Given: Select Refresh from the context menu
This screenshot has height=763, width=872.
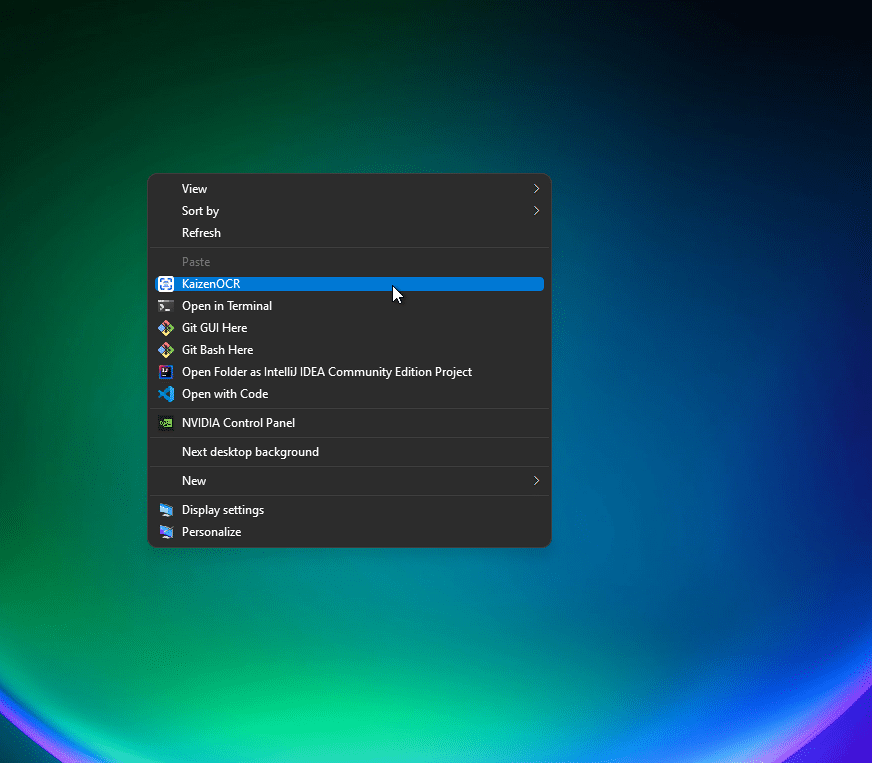Looking at the screenshot, I should 201,233.
